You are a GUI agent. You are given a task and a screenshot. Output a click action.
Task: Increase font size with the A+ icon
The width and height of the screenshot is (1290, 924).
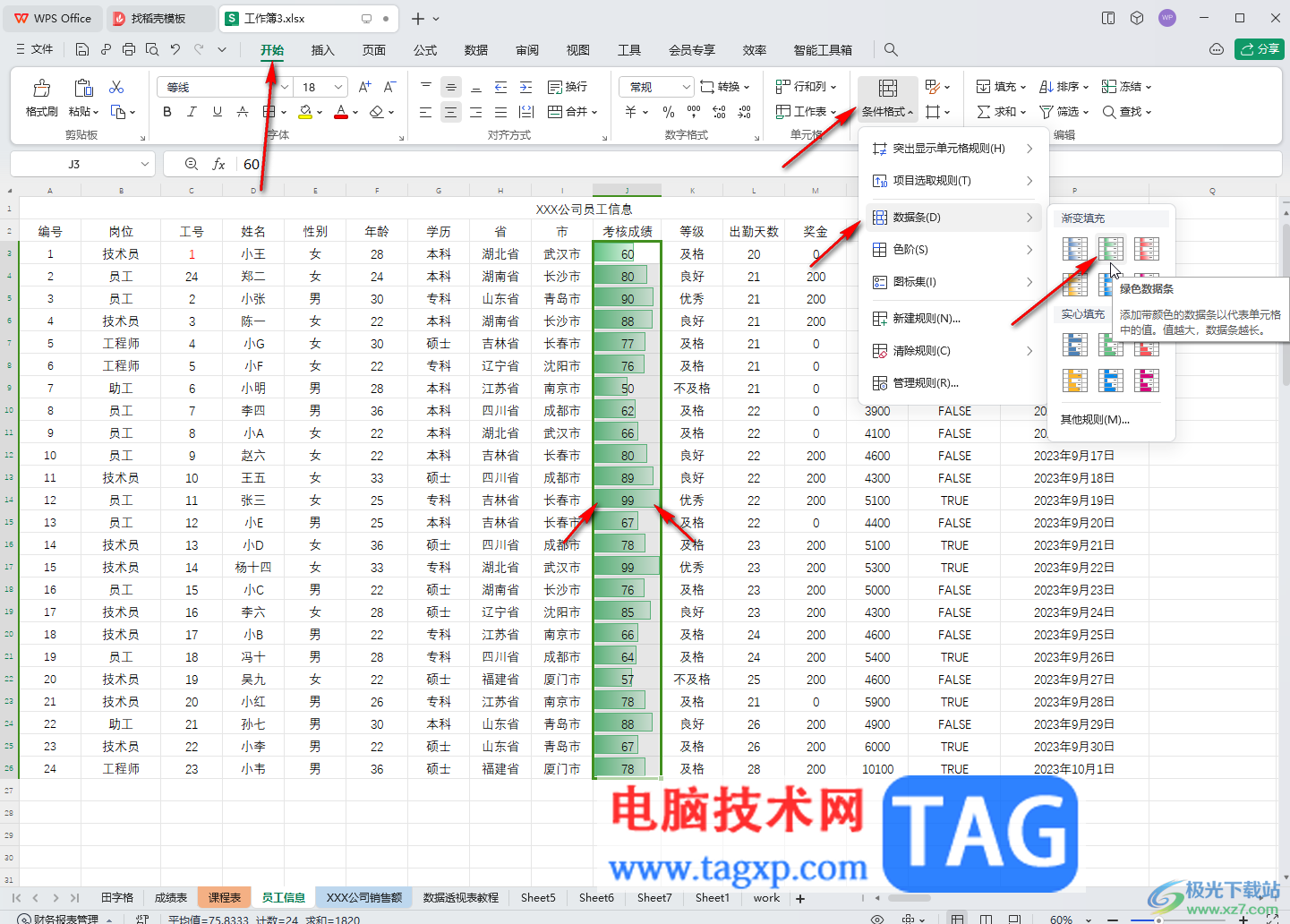pyautogui.click(x=364, y=87)
